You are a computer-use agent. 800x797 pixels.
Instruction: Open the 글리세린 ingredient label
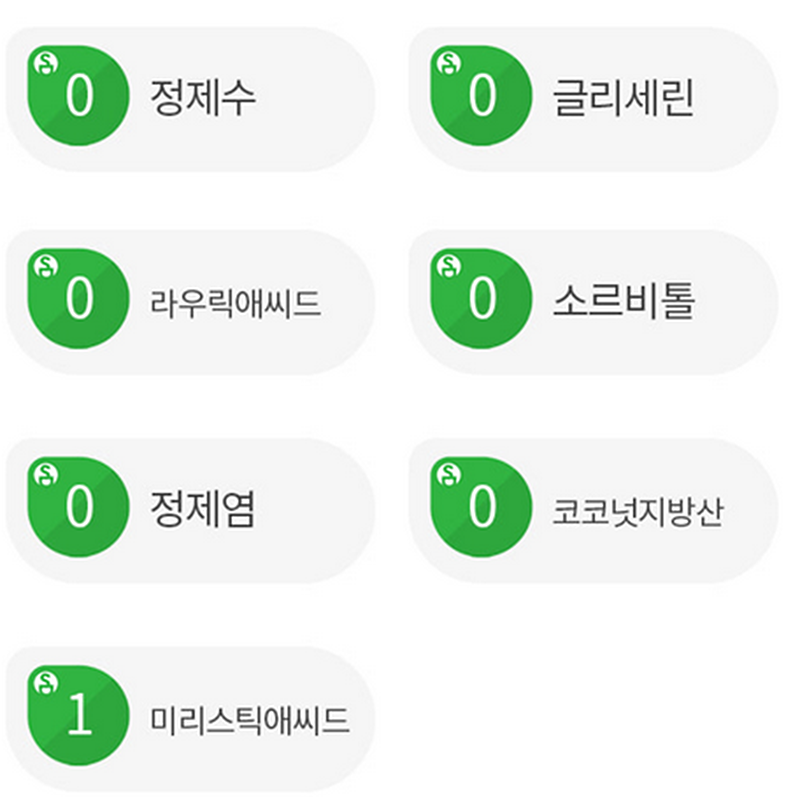click(x=623, y=98)
